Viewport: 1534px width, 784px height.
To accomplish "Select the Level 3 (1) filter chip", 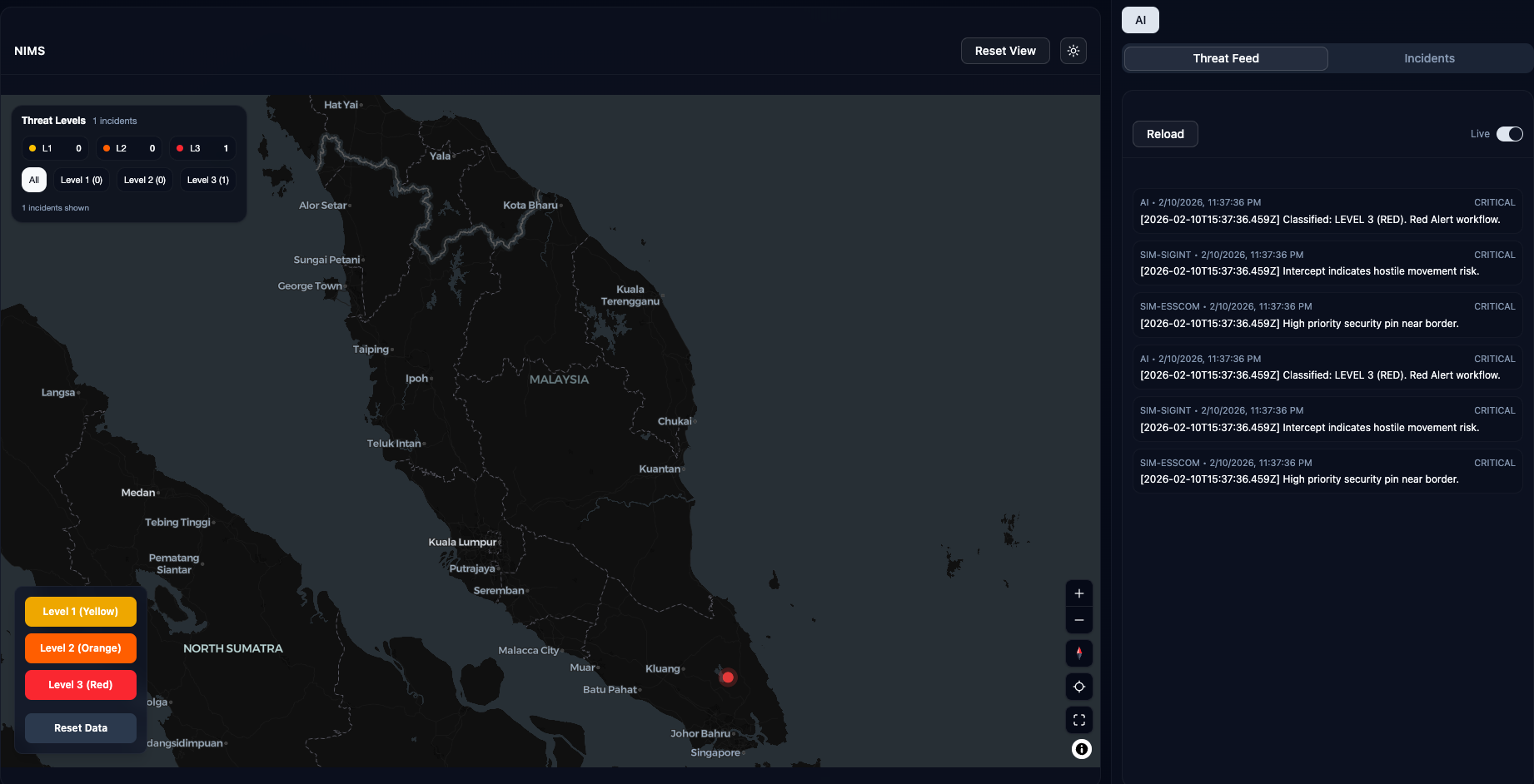I will tap(207, 179).
